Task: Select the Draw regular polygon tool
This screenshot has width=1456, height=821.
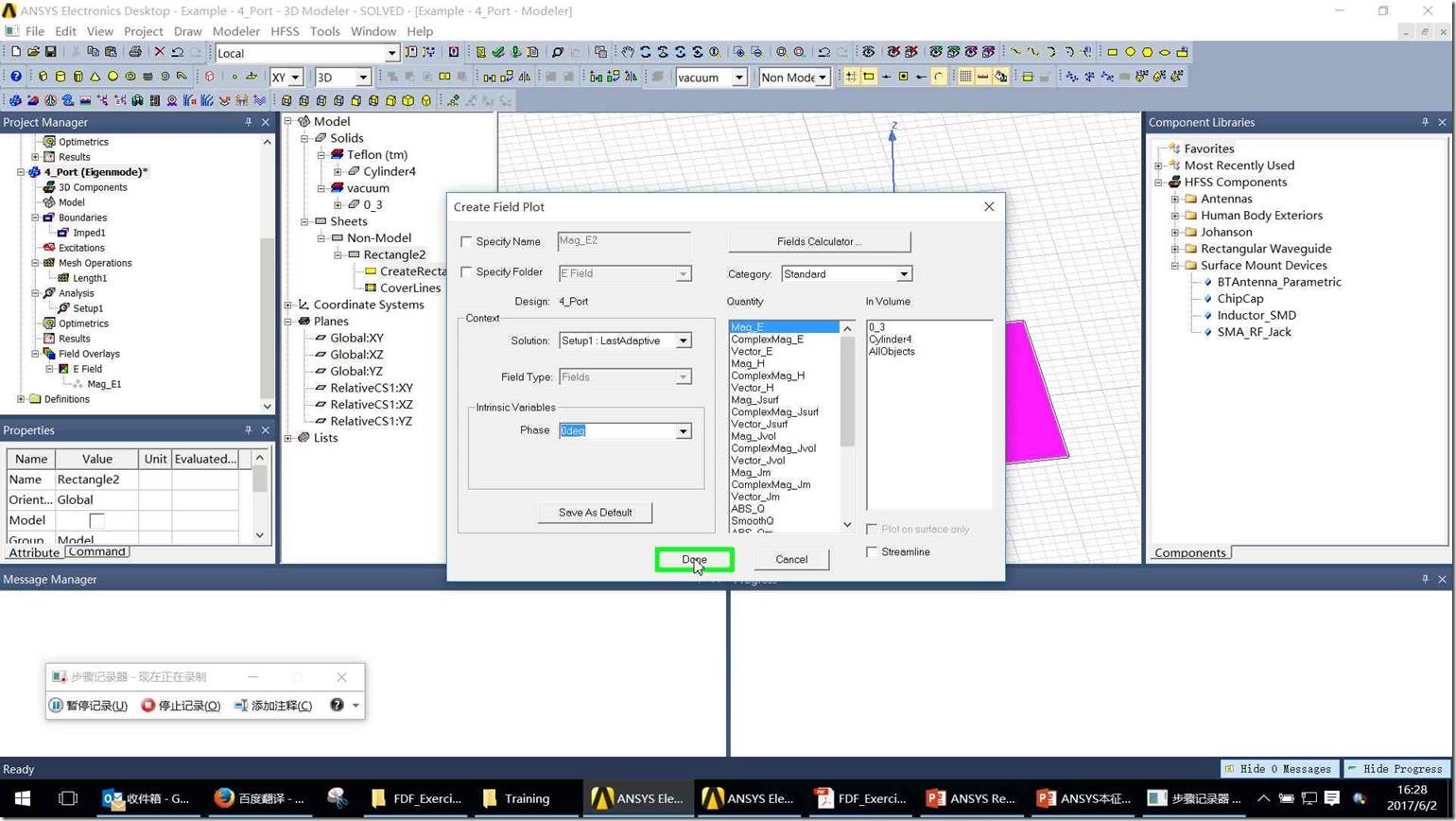Action: click(1147, 52)
